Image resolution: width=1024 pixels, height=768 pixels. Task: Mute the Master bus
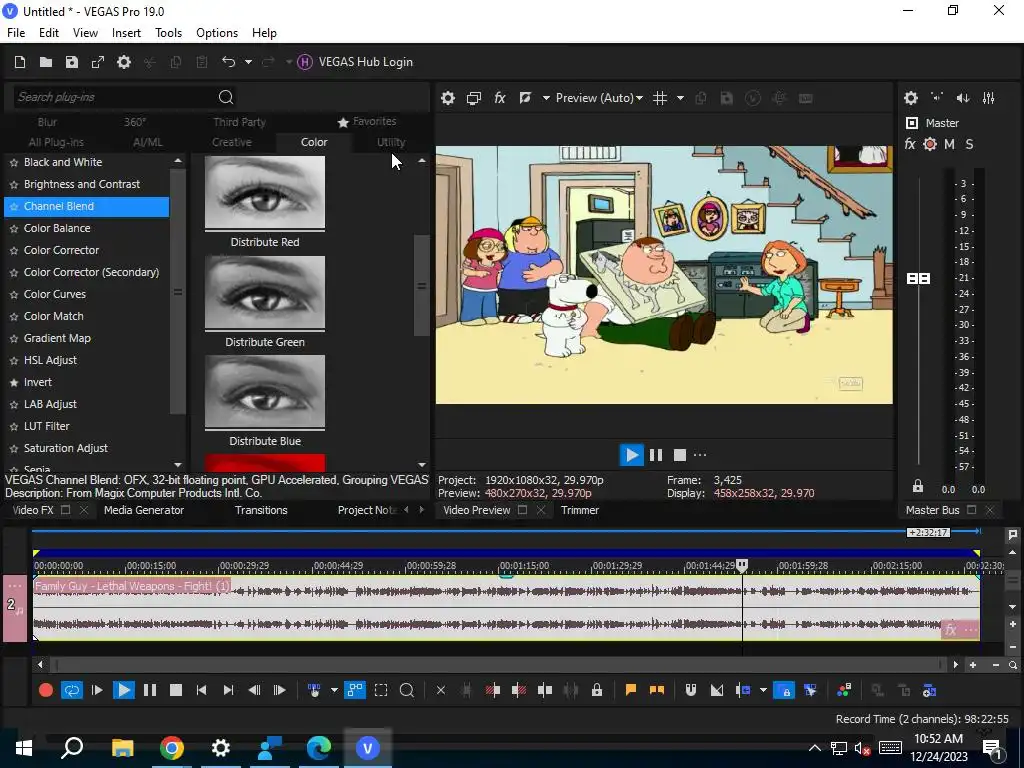(x=950, y=144)
